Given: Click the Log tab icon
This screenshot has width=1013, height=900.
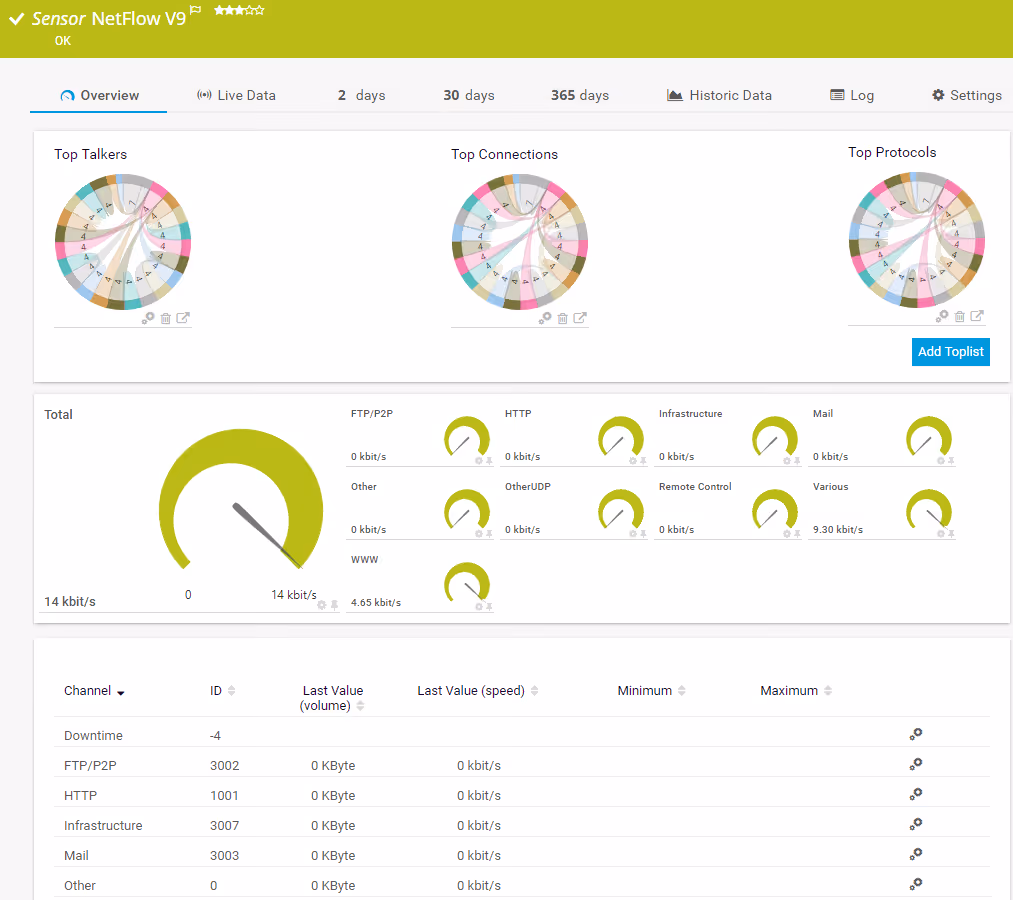Looking at the screenshot, I should [x=837, y=95].
